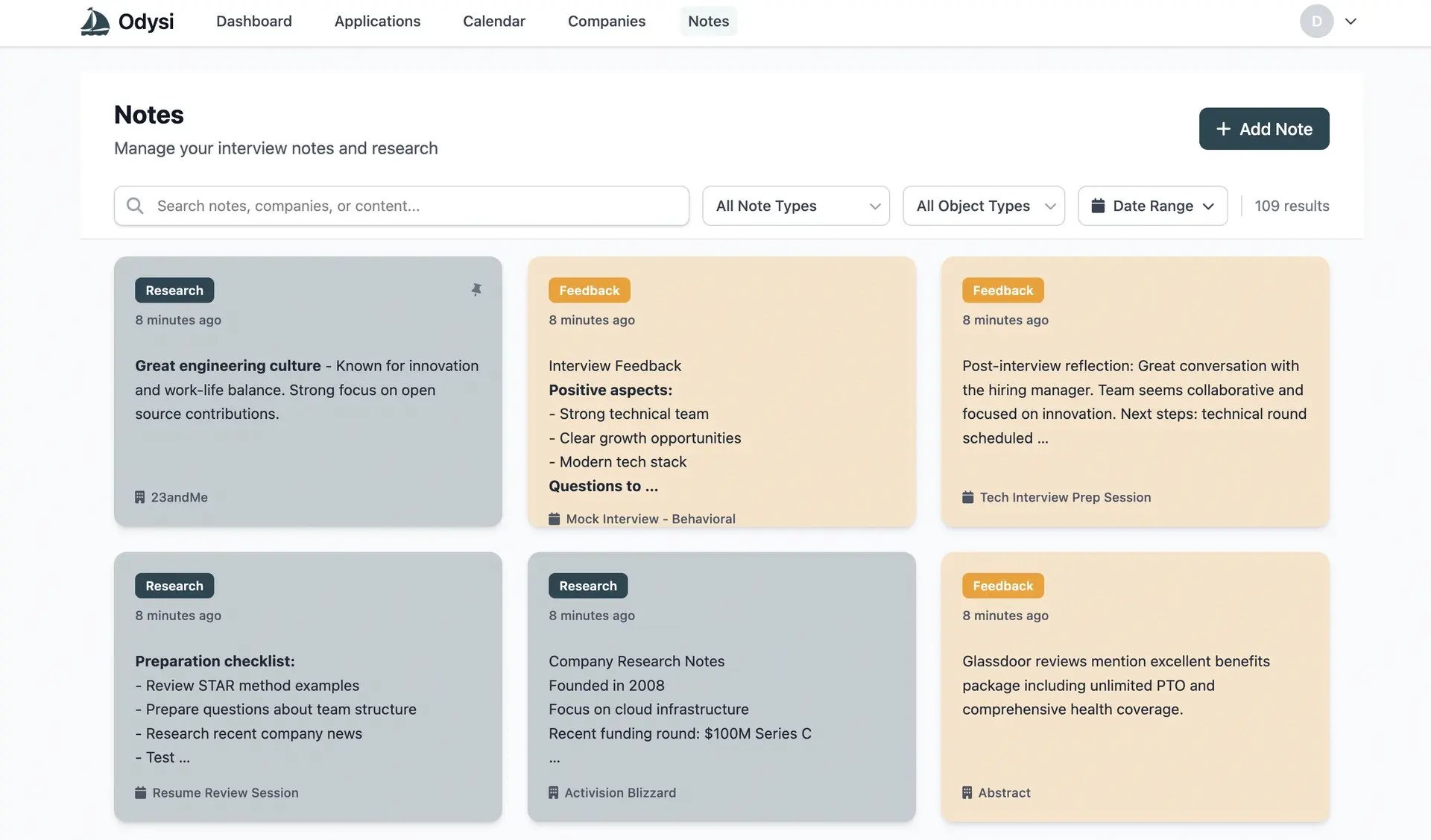This screenshot has height=840, width=1431.
Task: Open the Date Range filter
Action: [x=1152, y=206]
